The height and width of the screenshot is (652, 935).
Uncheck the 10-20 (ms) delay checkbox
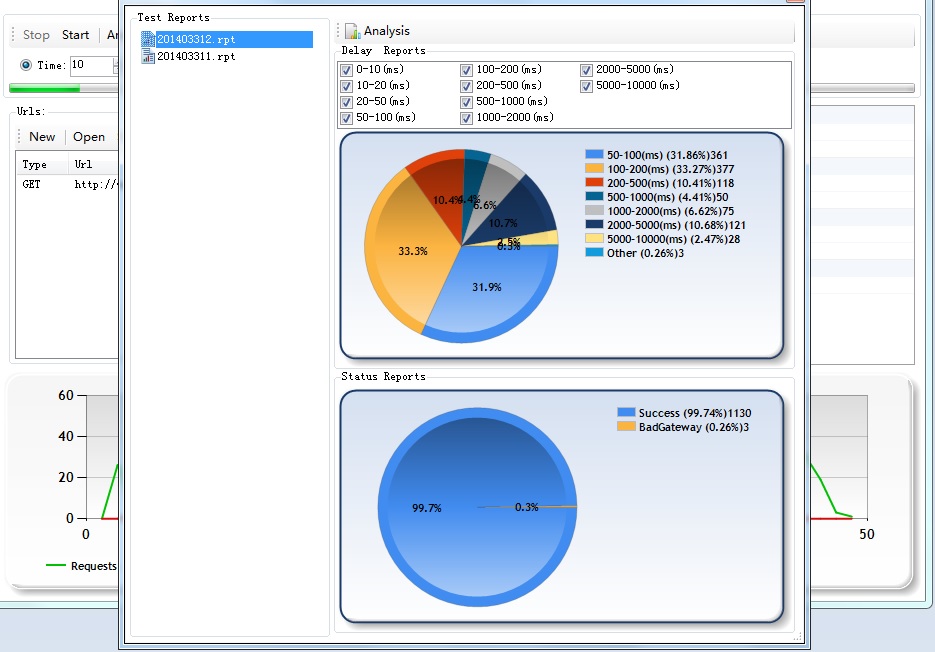click(346, 86)
